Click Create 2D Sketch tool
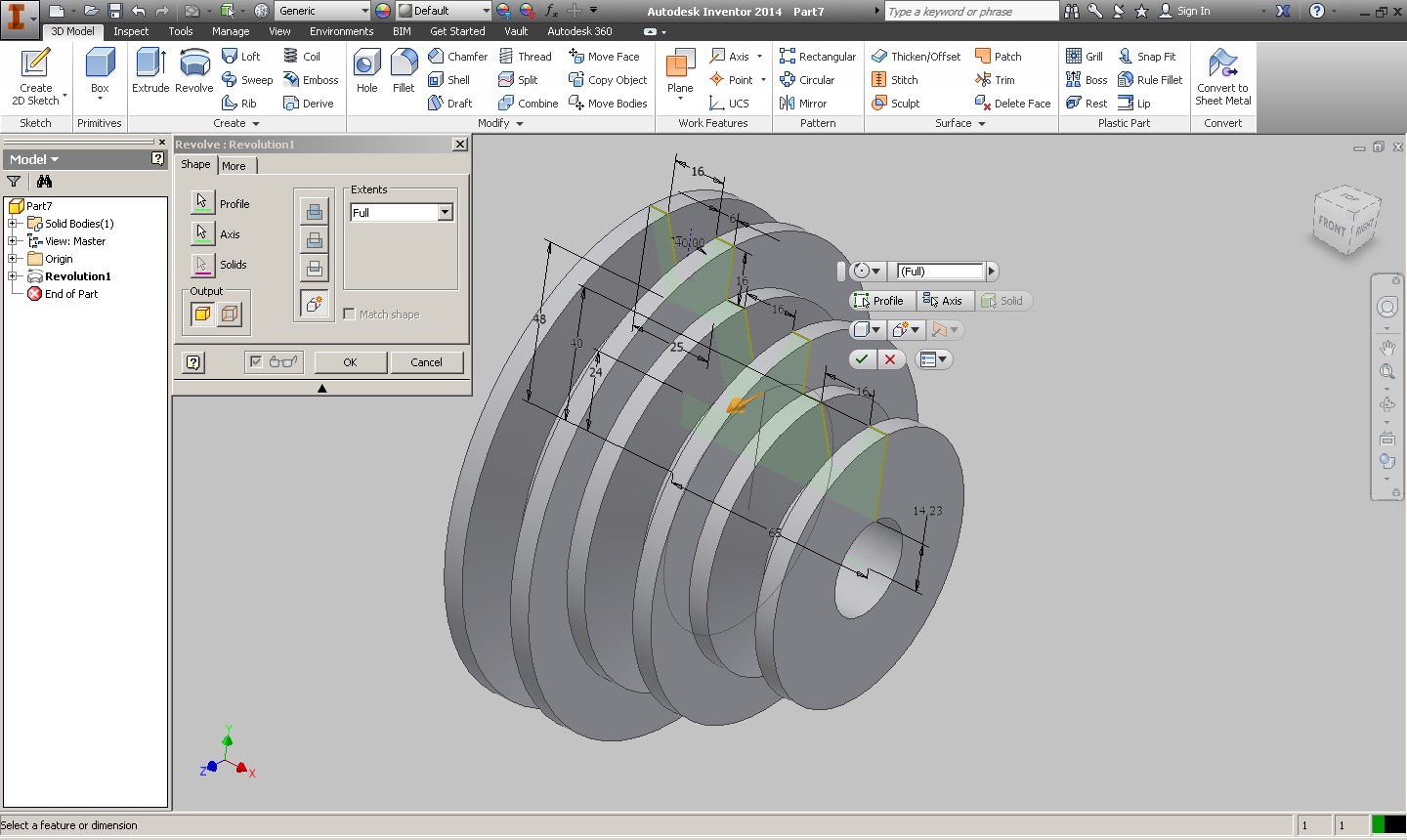The image size is (1407, 840). coord(36,77)
